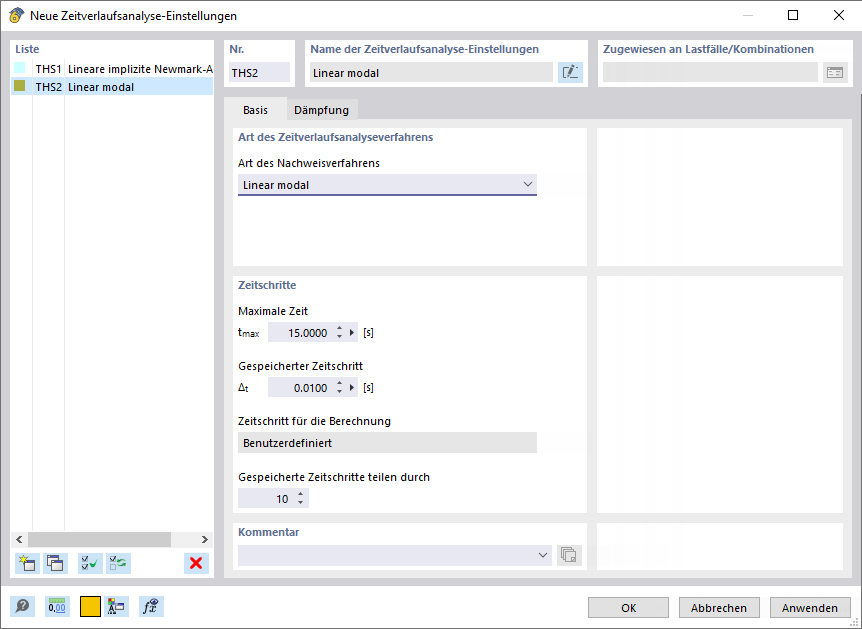Click the Abbrechen button

[719, 608]
